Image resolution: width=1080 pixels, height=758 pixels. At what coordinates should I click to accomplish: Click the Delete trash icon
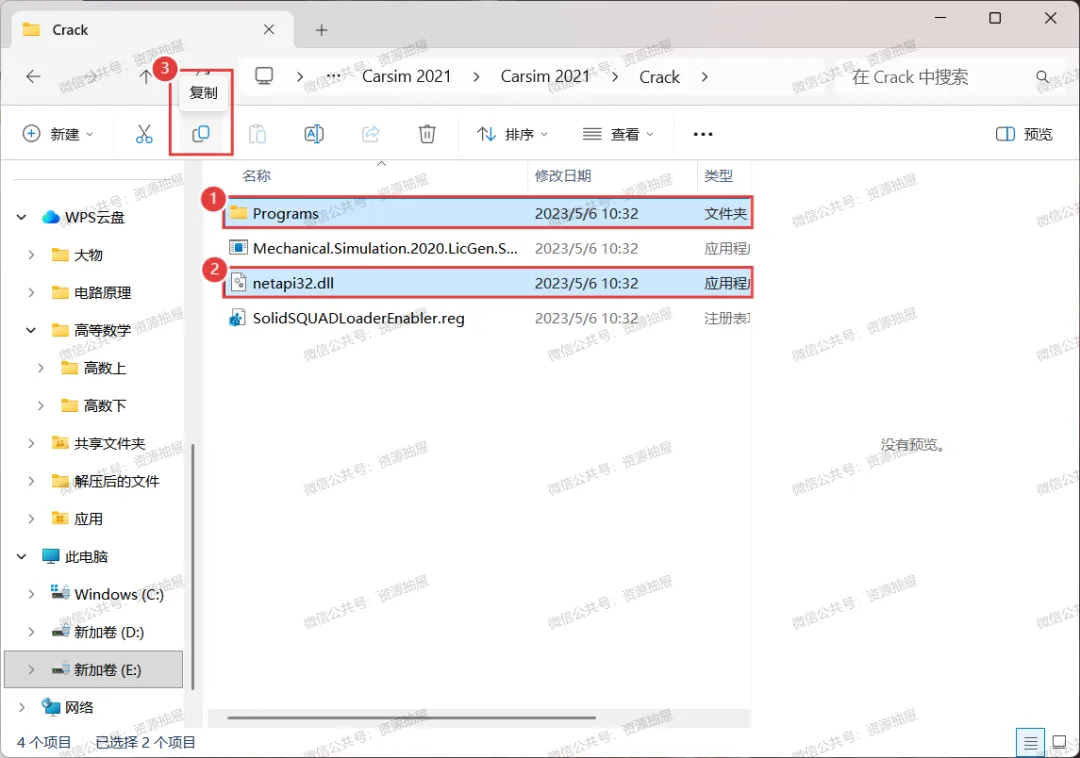point(427,134)
